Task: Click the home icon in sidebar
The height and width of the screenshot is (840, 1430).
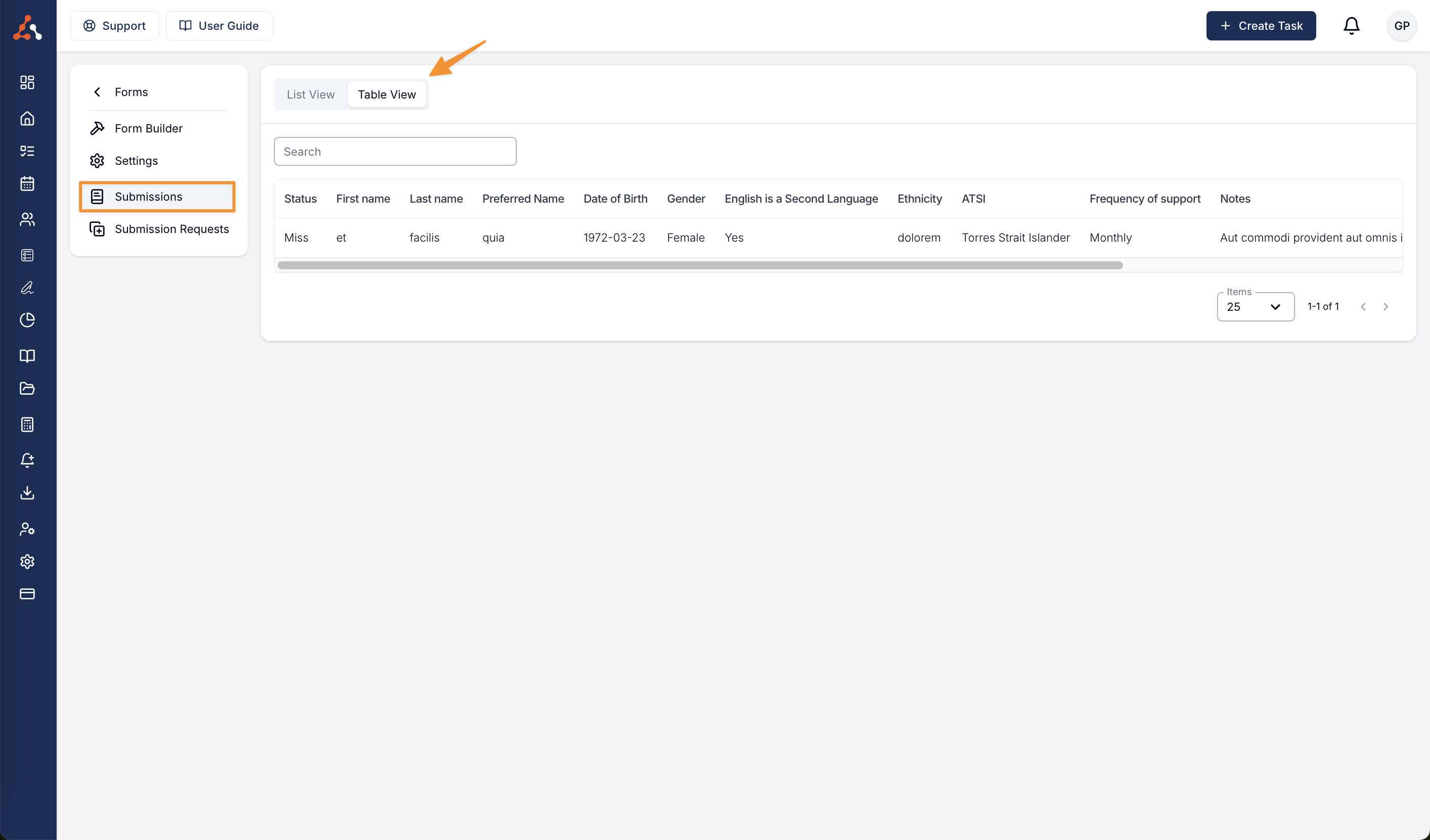Action: pyautogui.click(x=27, y=118)
